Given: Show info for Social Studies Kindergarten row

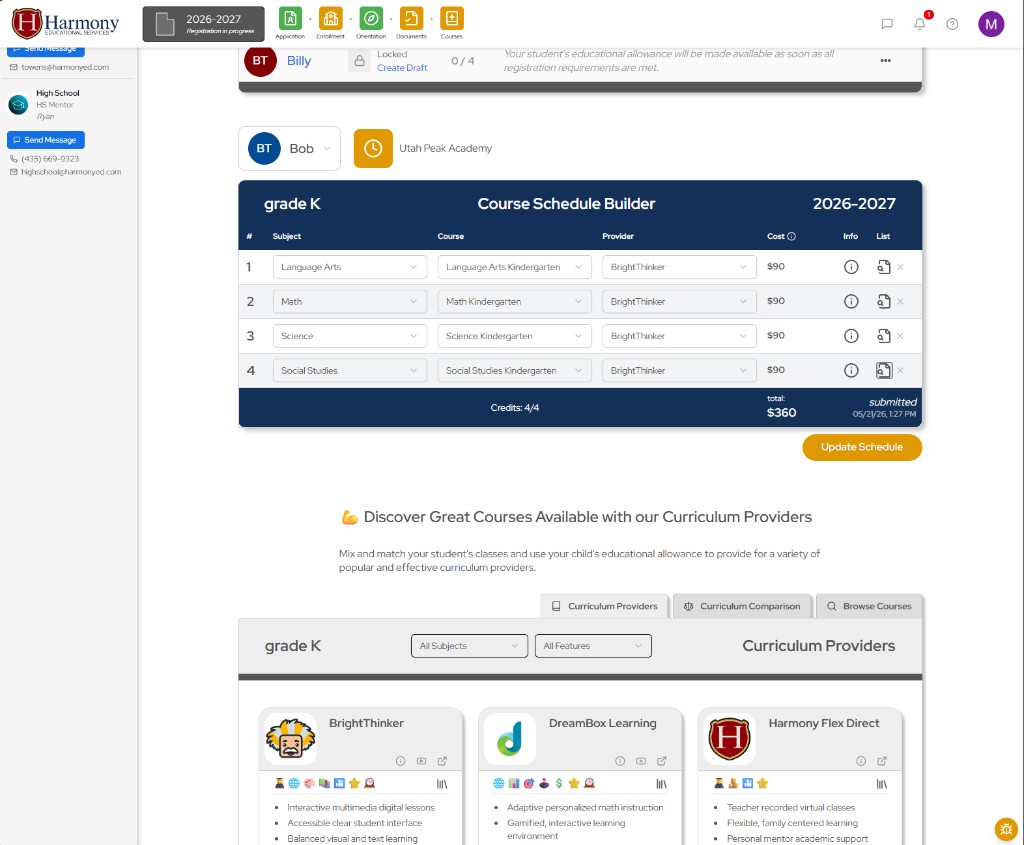Looking at the screenshot, I should pos(851,370).
